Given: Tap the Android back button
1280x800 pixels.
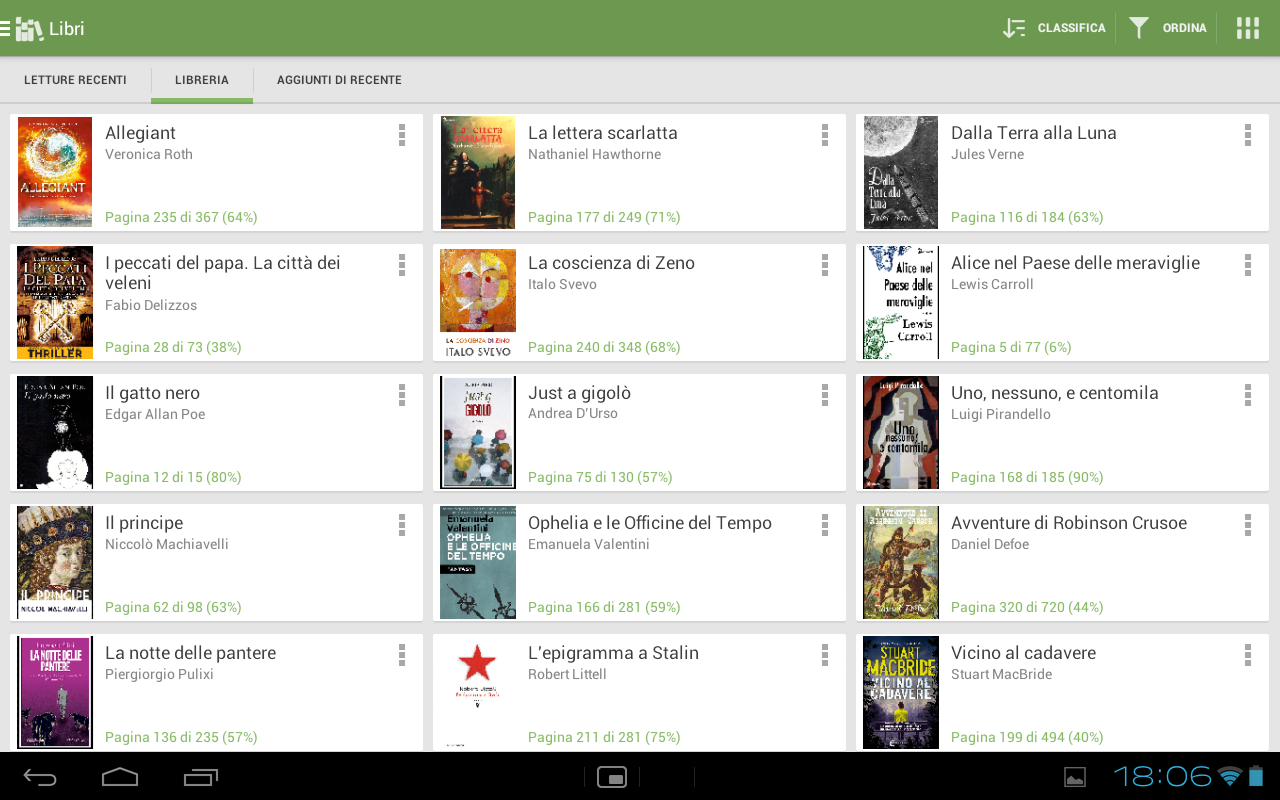Looking at the screenshot, I should click(40, 777).
